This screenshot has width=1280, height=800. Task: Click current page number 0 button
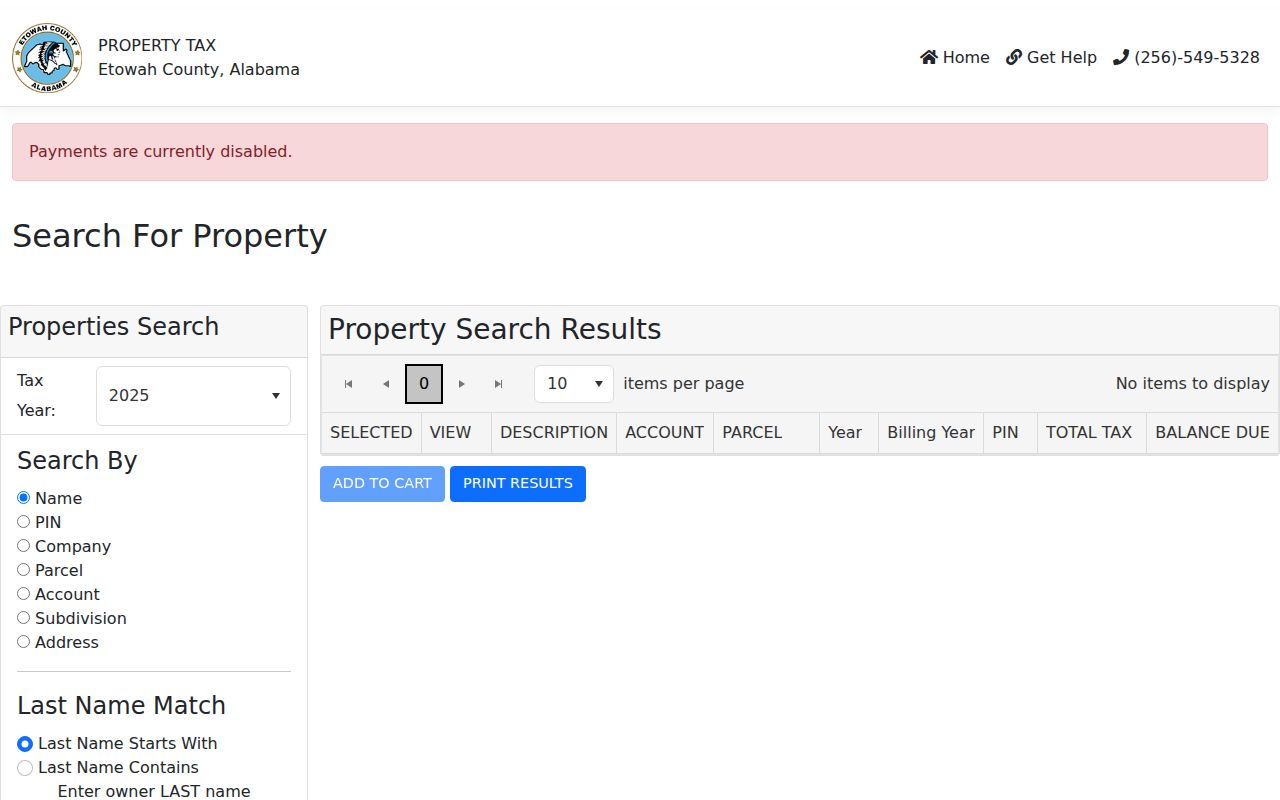(x=424, y=384)
